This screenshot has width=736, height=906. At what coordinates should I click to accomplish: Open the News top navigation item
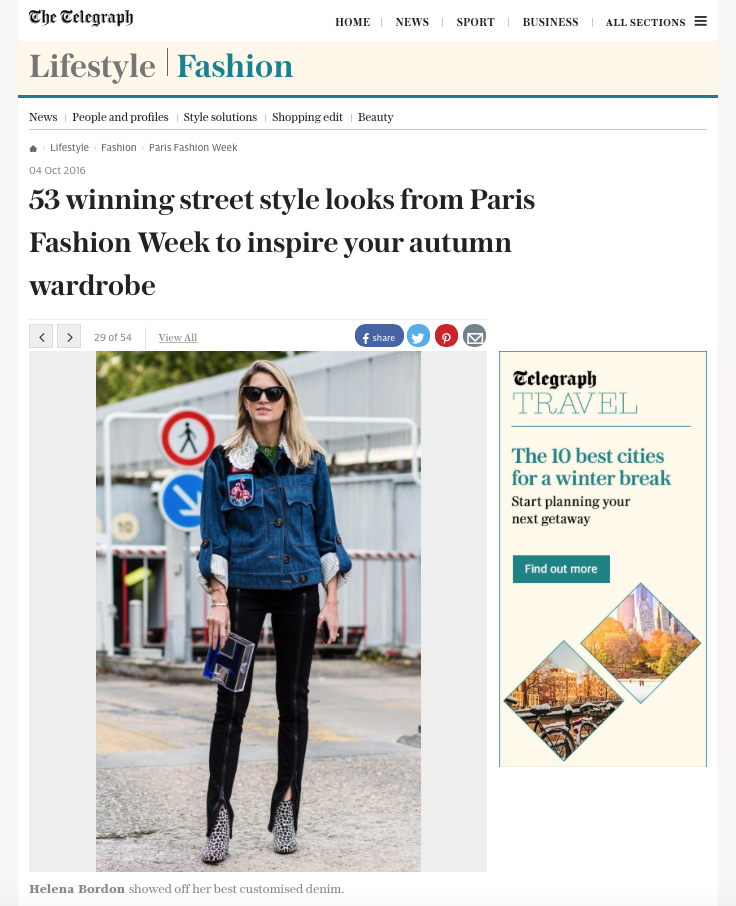click(412, 22)
